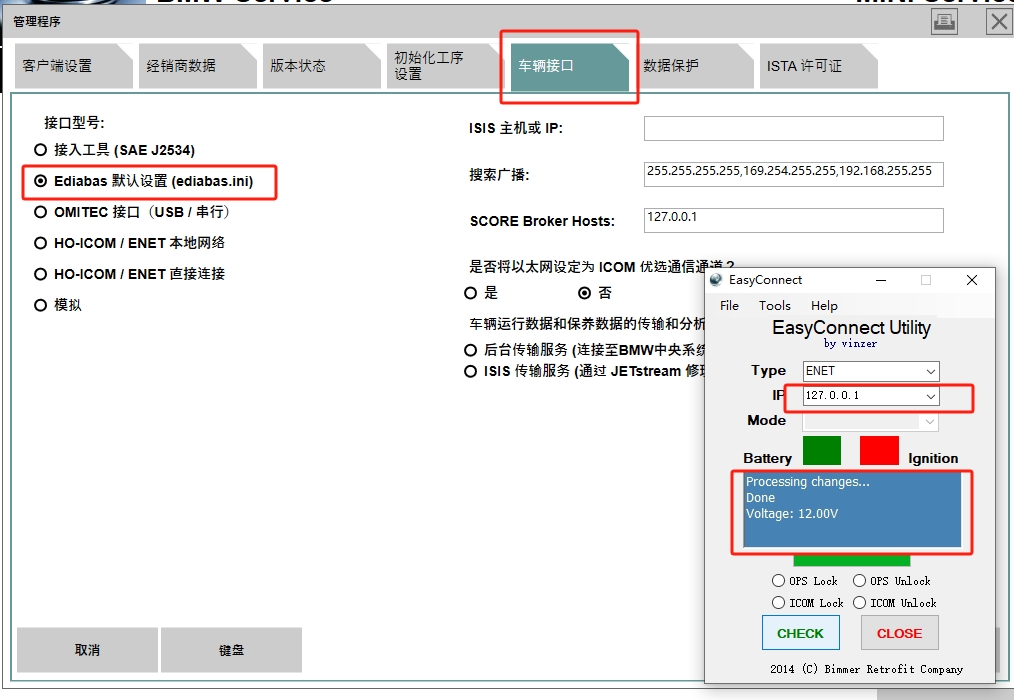Enable the ICOM Unlock option
The height and width of the screenshot is (700, 1014).
pyautogui.click(x=859, y=603)
